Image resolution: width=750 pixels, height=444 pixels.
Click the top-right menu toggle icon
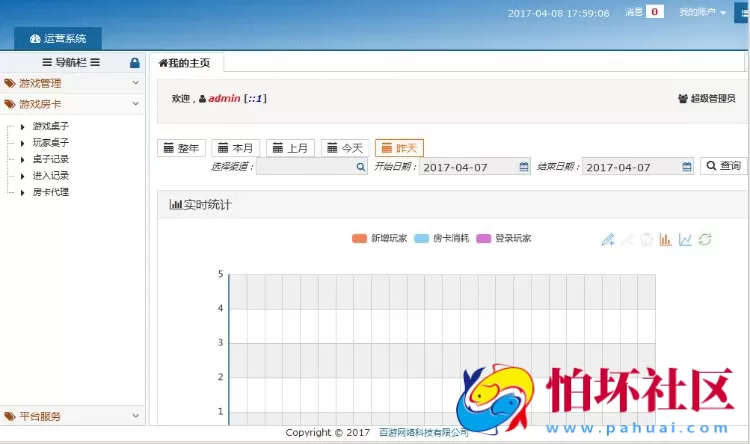tap(743, 13)
